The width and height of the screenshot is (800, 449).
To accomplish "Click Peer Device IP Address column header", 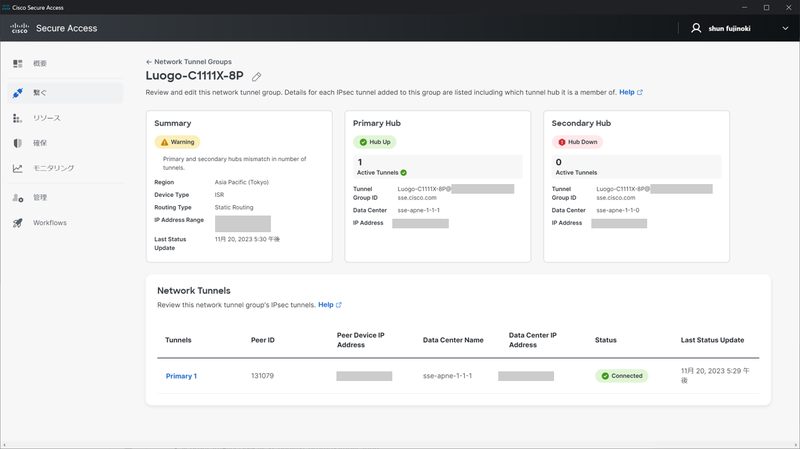I will coord(361,340).
